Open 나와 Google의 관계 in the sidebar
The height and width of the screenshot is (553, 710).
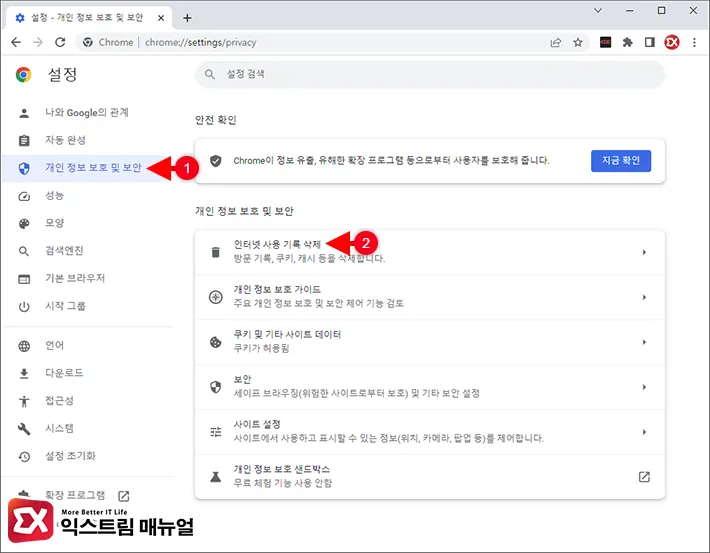[87, 113]
